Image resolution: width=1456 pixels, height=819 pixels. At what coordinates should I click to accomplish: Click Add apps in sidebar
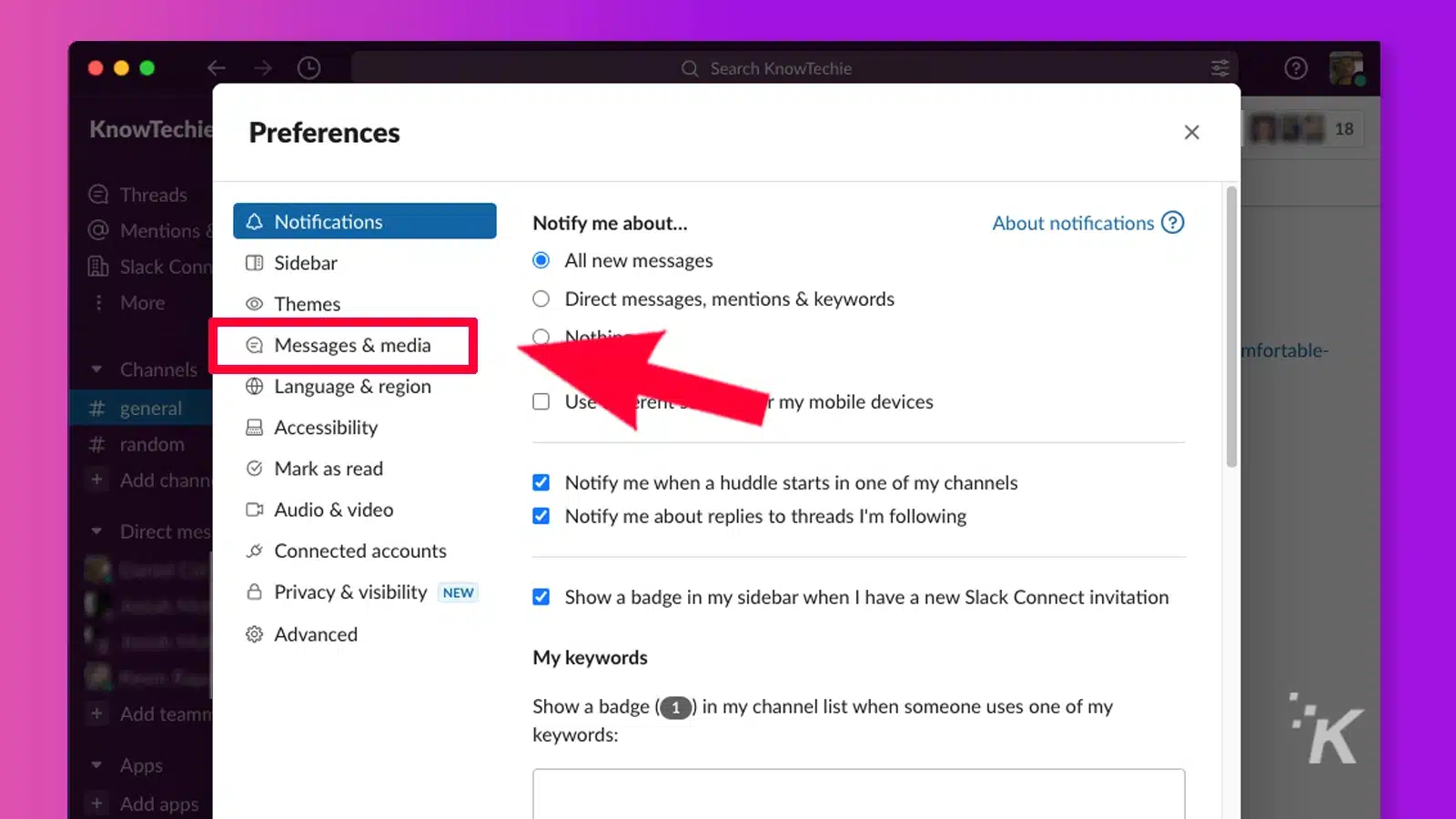(141, 804)
